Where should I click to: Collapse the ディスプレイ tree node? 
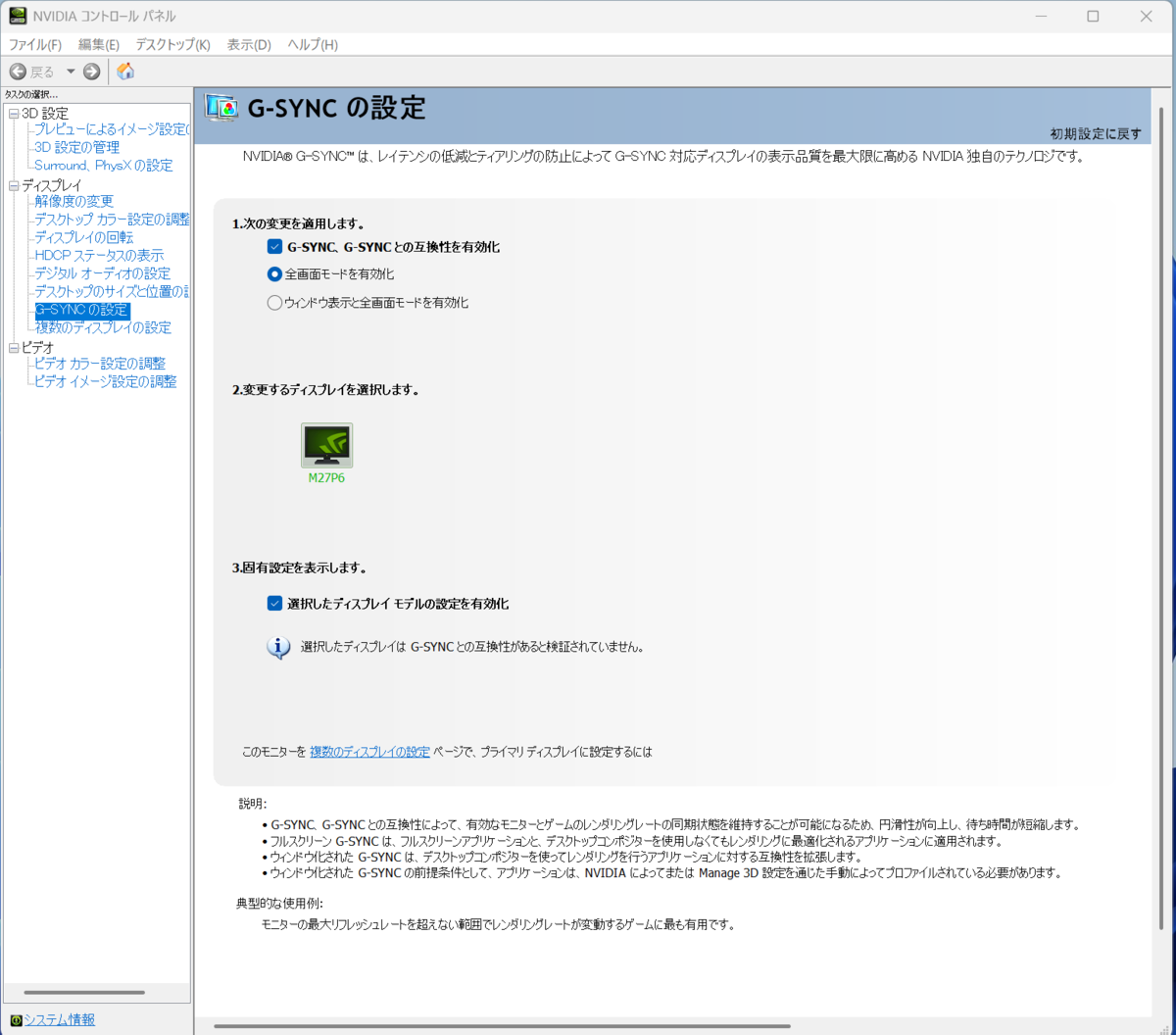click(14, 185)
